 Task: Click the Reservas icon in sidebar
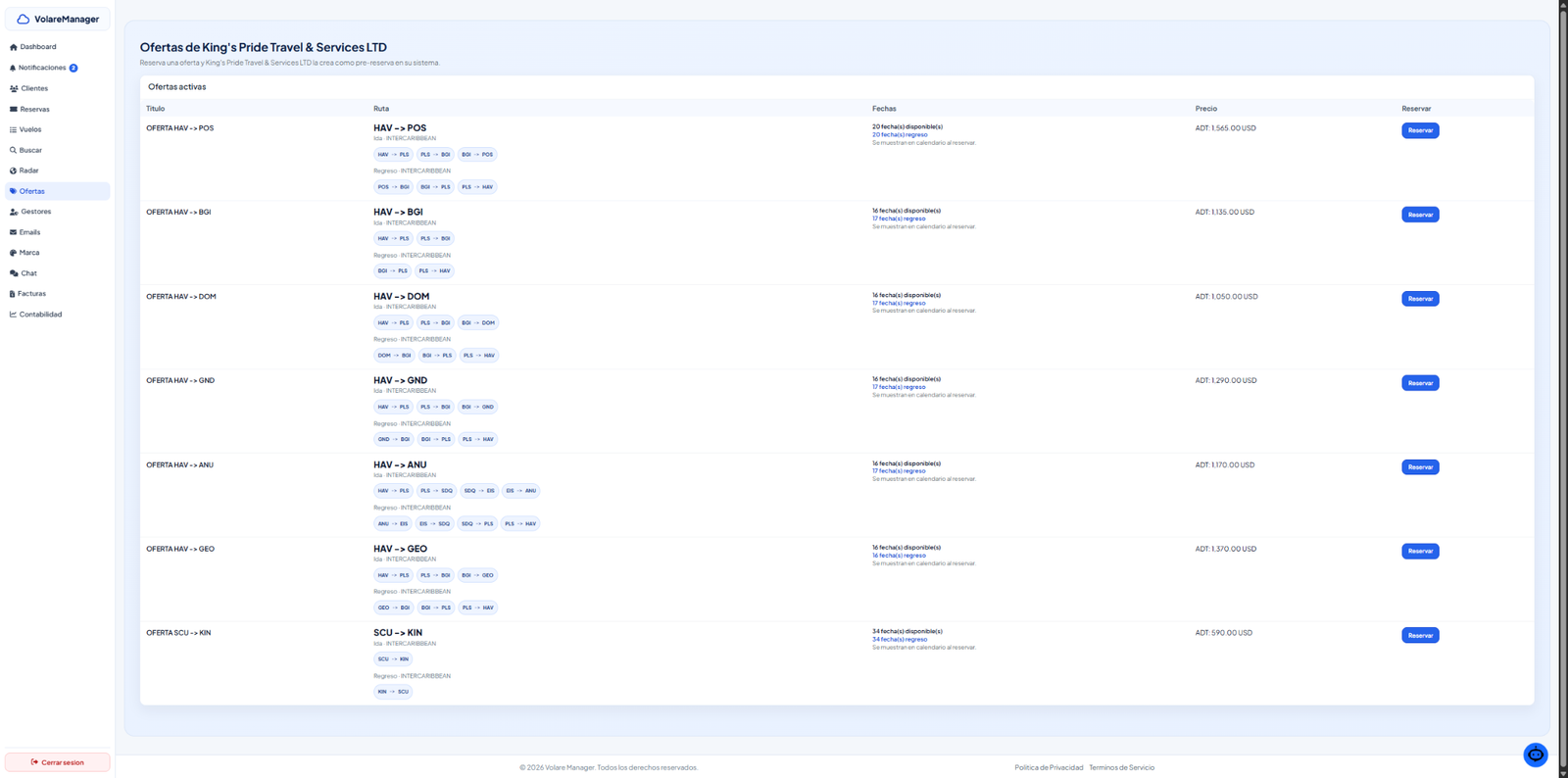tap(13, 109)
